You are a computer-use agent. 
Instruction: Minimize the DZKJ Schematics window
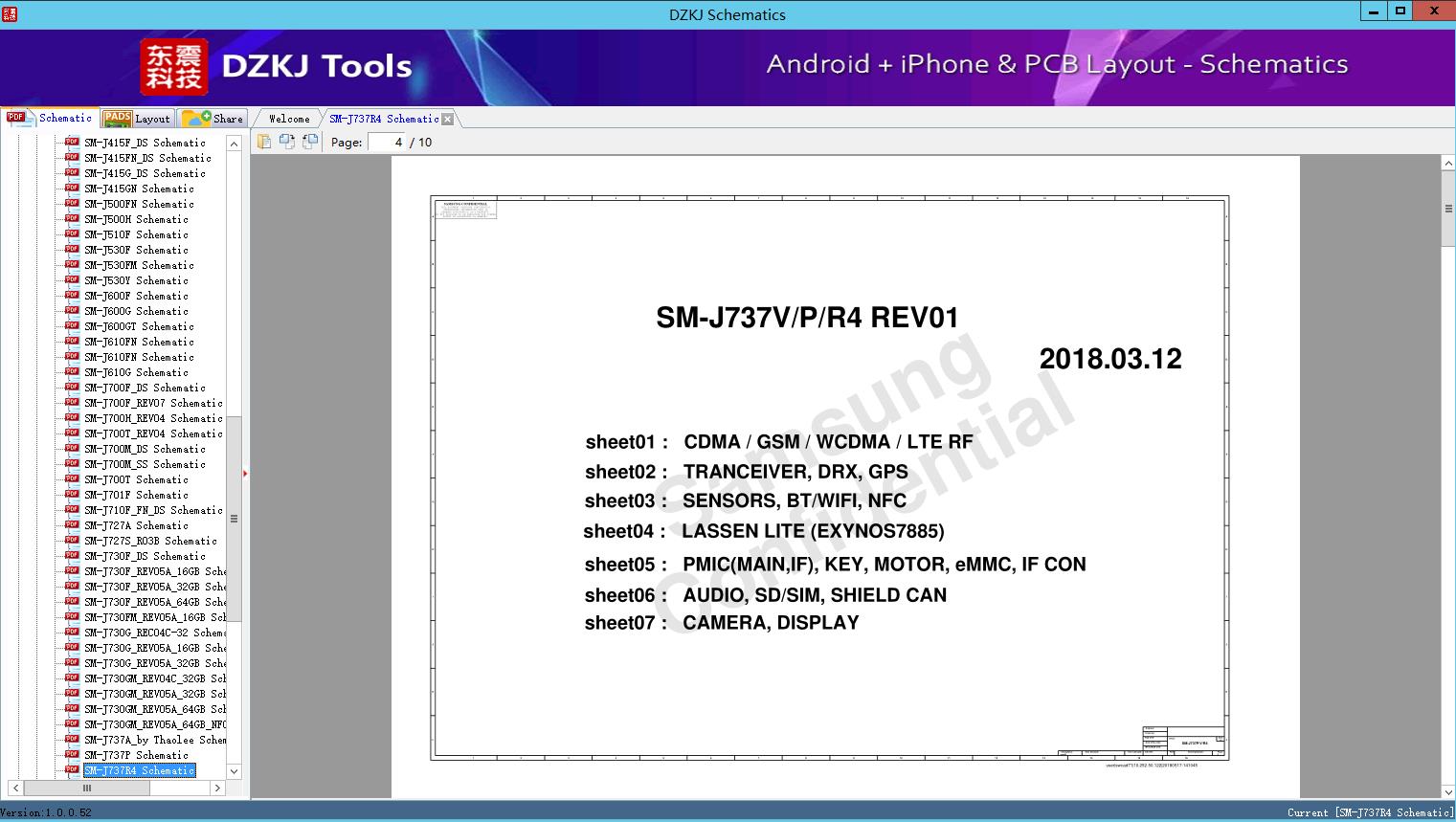(1374, 11)
